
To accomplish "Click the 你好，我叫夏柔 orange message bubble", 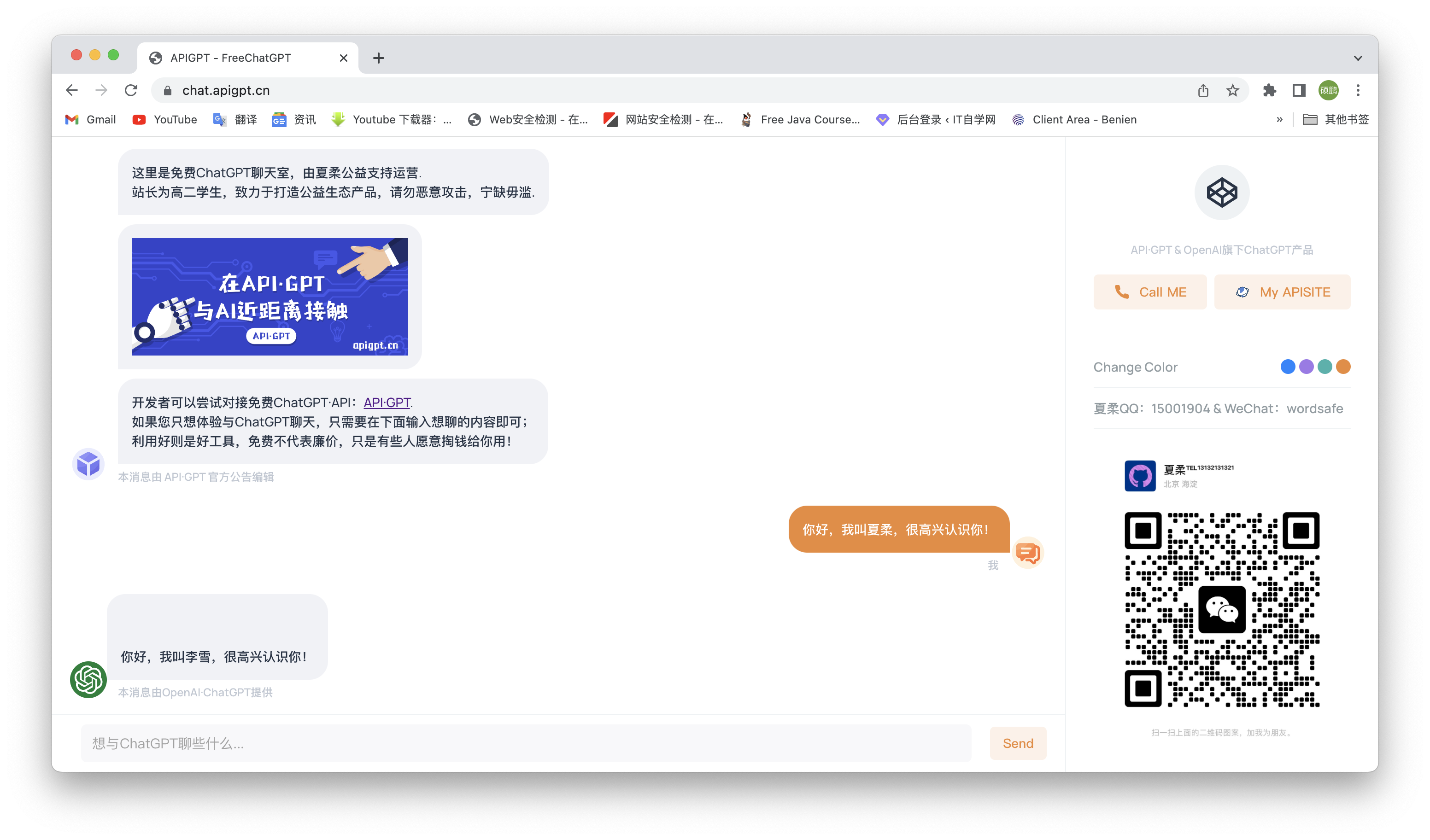I will click(x=899, y=529).
